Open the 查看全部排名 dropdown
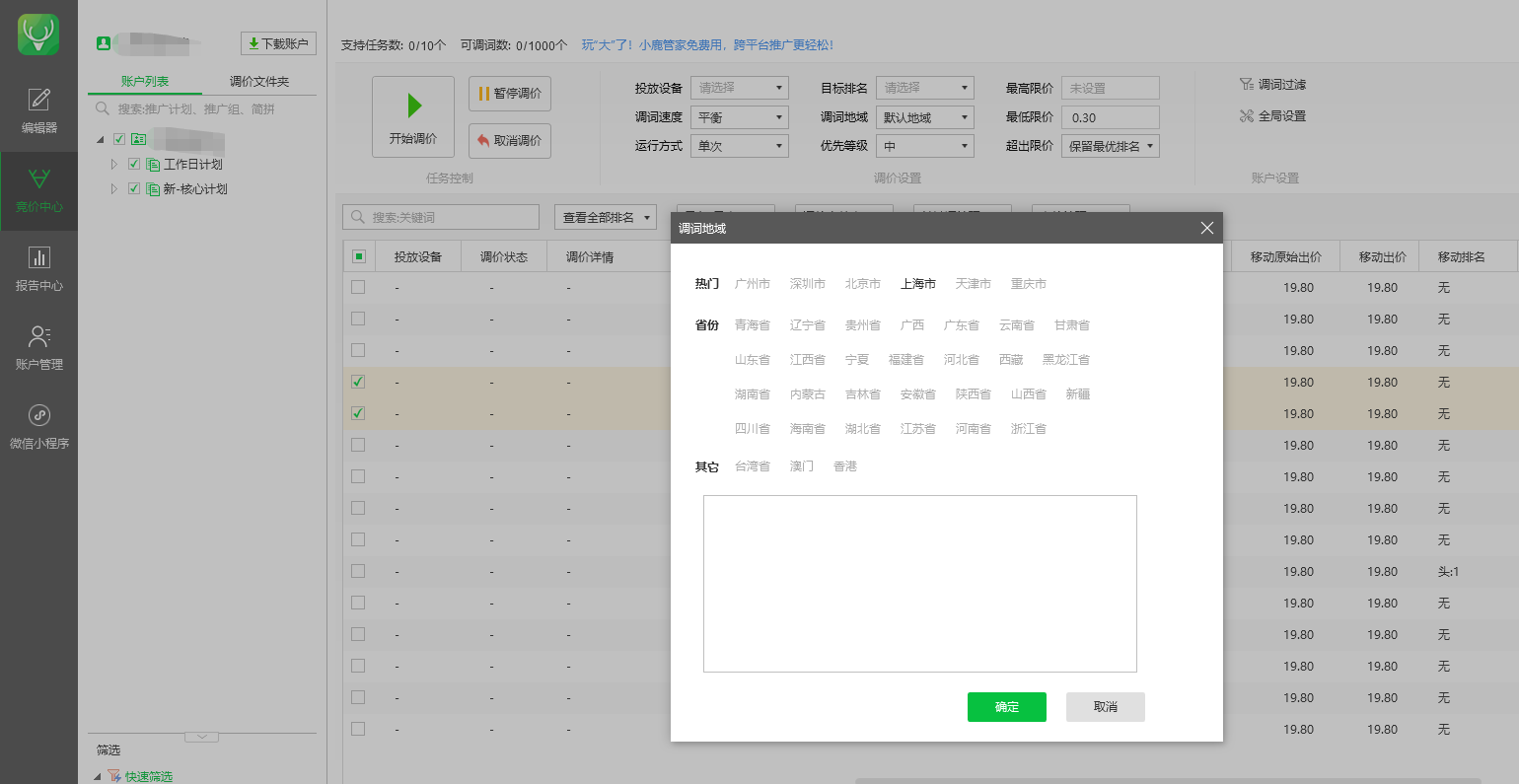The image size is (1519, 784). (606, 217)
